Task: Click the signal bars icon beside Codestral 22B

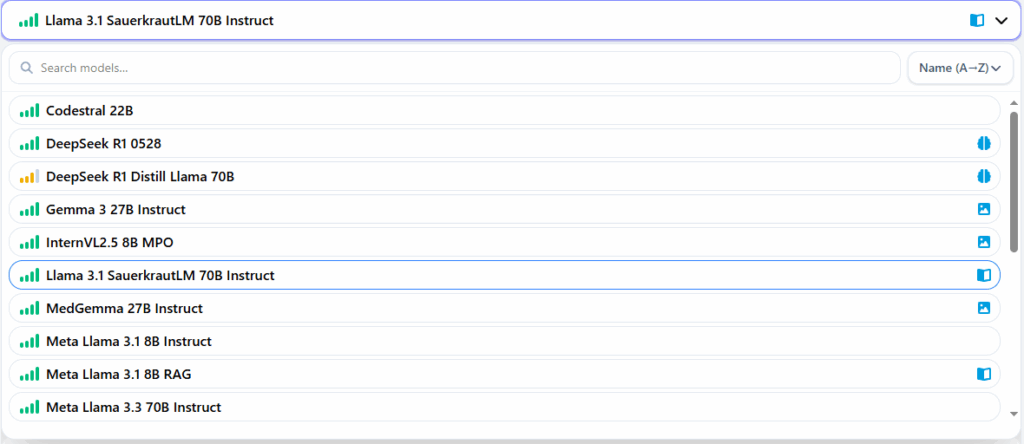Action: coord(29,110)
